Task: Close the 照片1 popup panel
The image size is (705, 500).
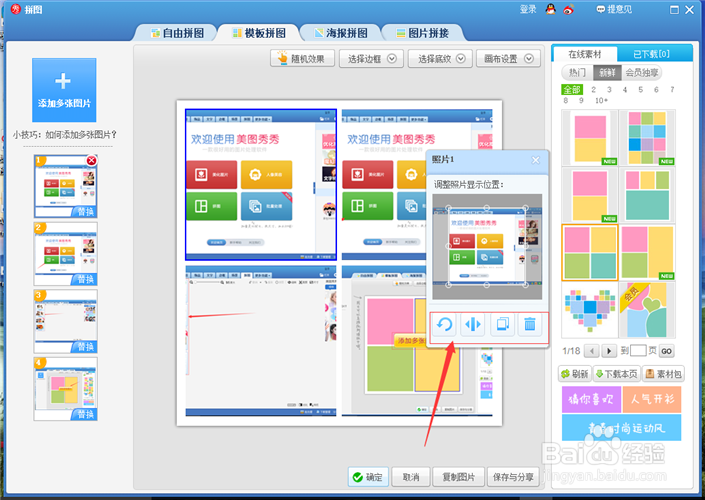Action: [x=535, y=160]
